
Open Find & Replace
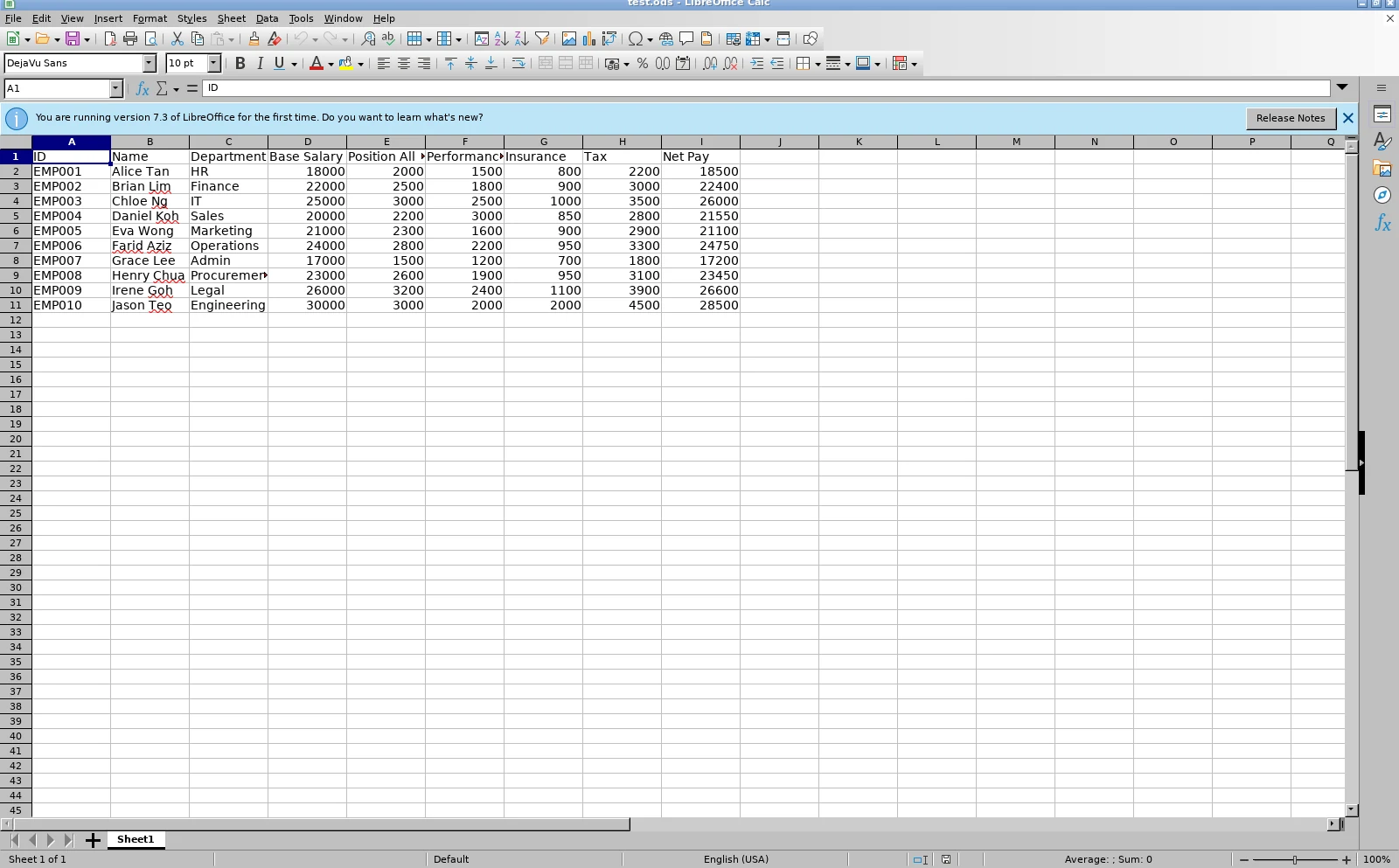coord(368,39)
